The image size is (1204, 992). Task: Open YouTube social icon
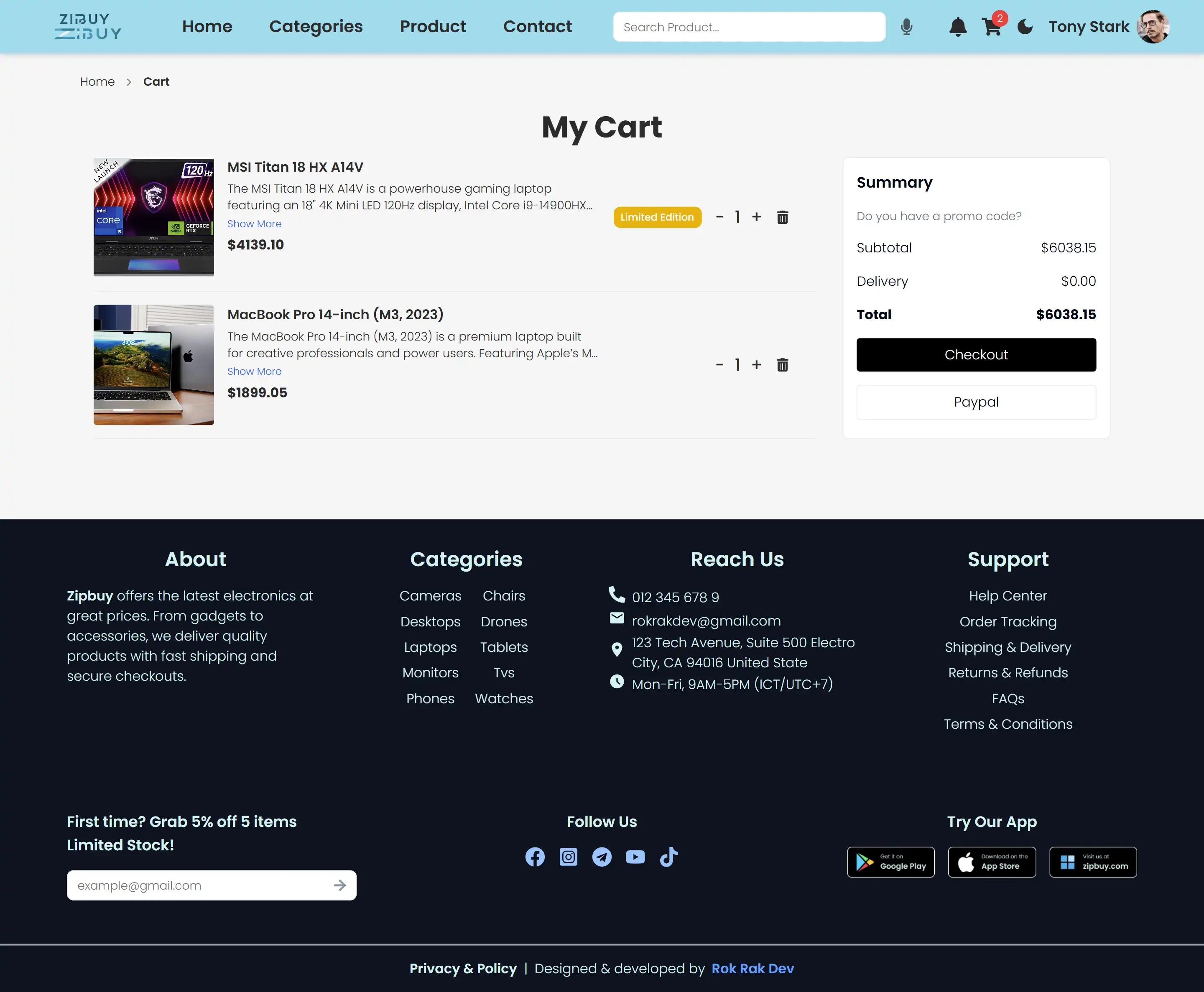[x=635, y=857]
